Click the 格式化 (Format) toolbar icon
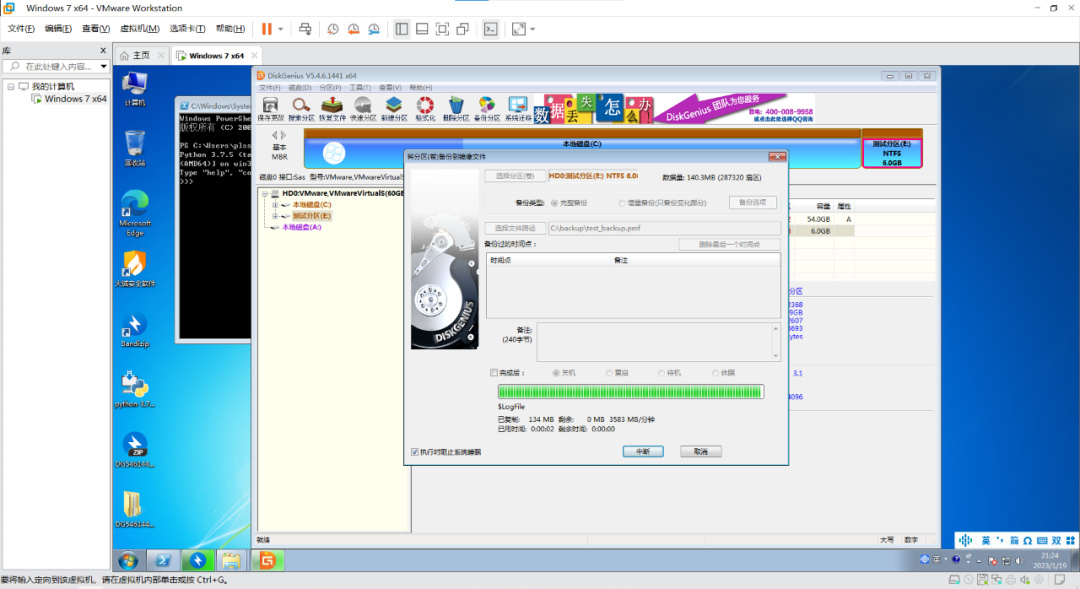The height and width of the screenshot is (589, 1080). click(x=425, y=109)
